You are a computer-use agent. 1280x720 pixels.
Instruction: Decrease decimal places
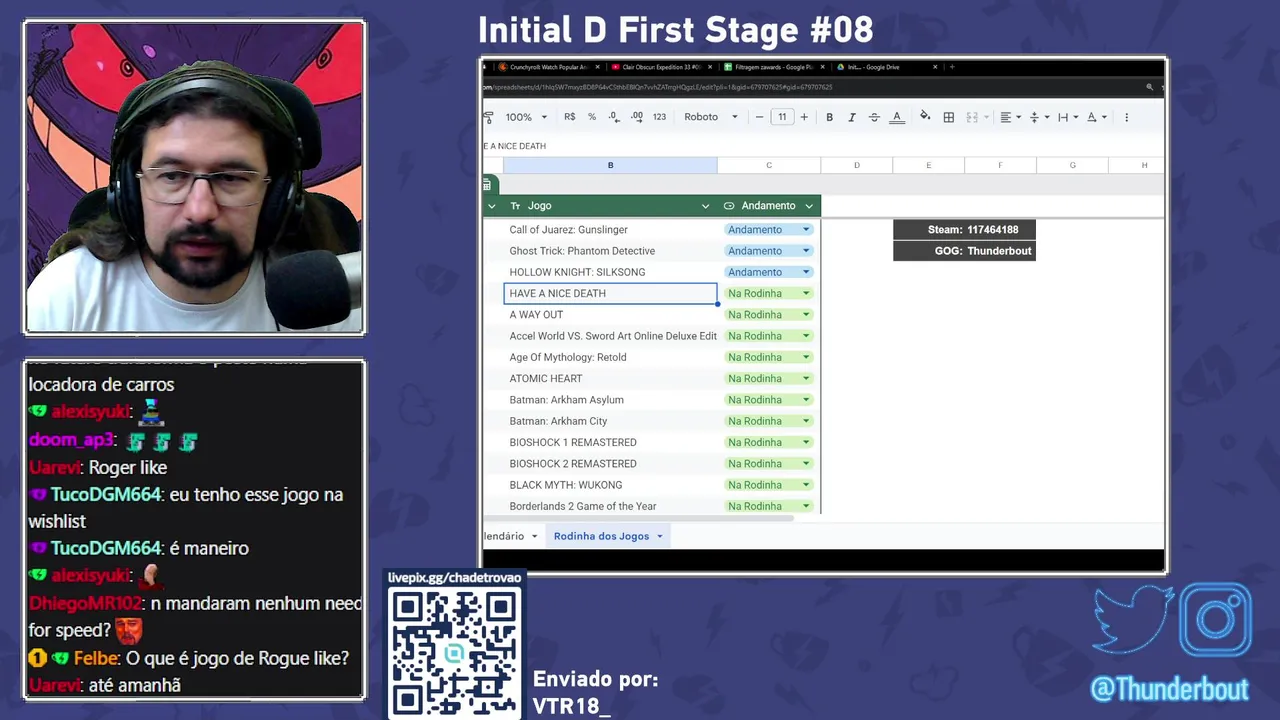[614, 117]
